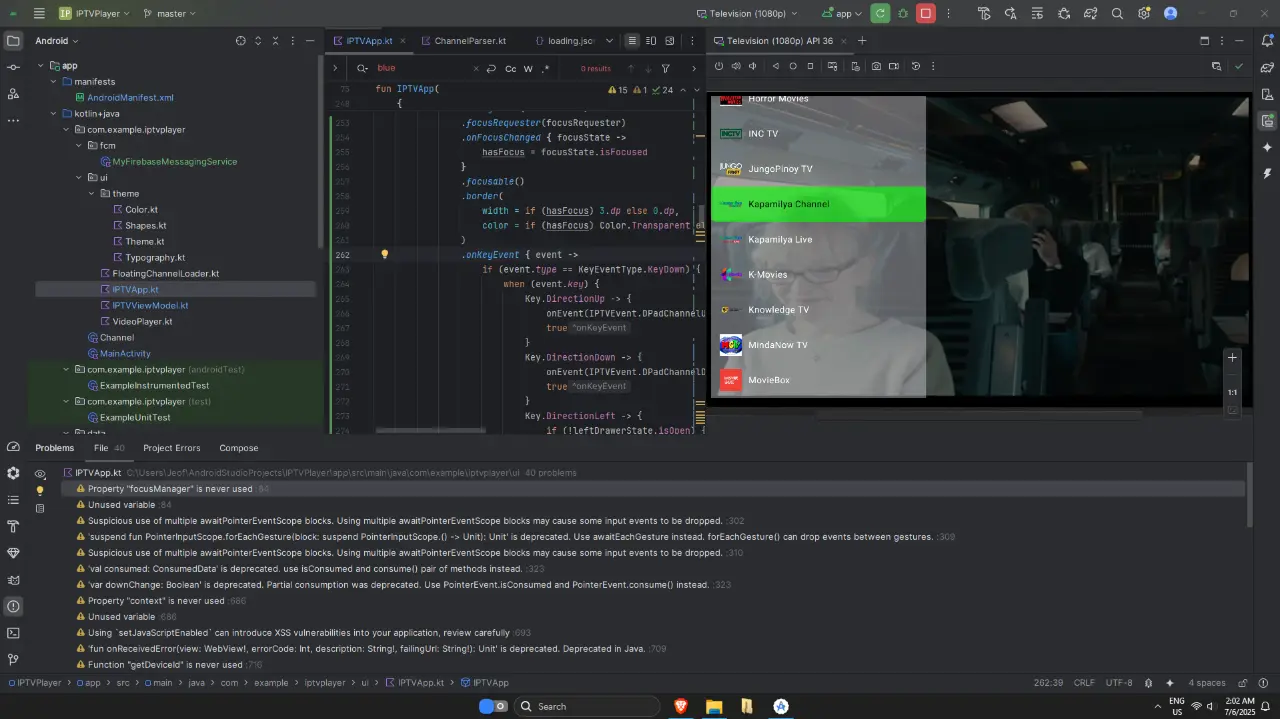Open Television (1080p) device selector

[747, 14]
